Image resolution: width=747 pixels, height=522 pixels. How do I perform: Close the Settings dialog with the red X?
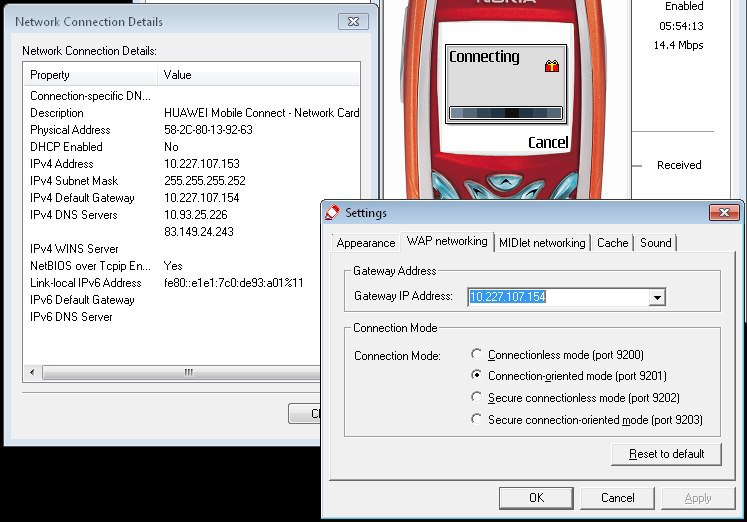coord(724,212)
